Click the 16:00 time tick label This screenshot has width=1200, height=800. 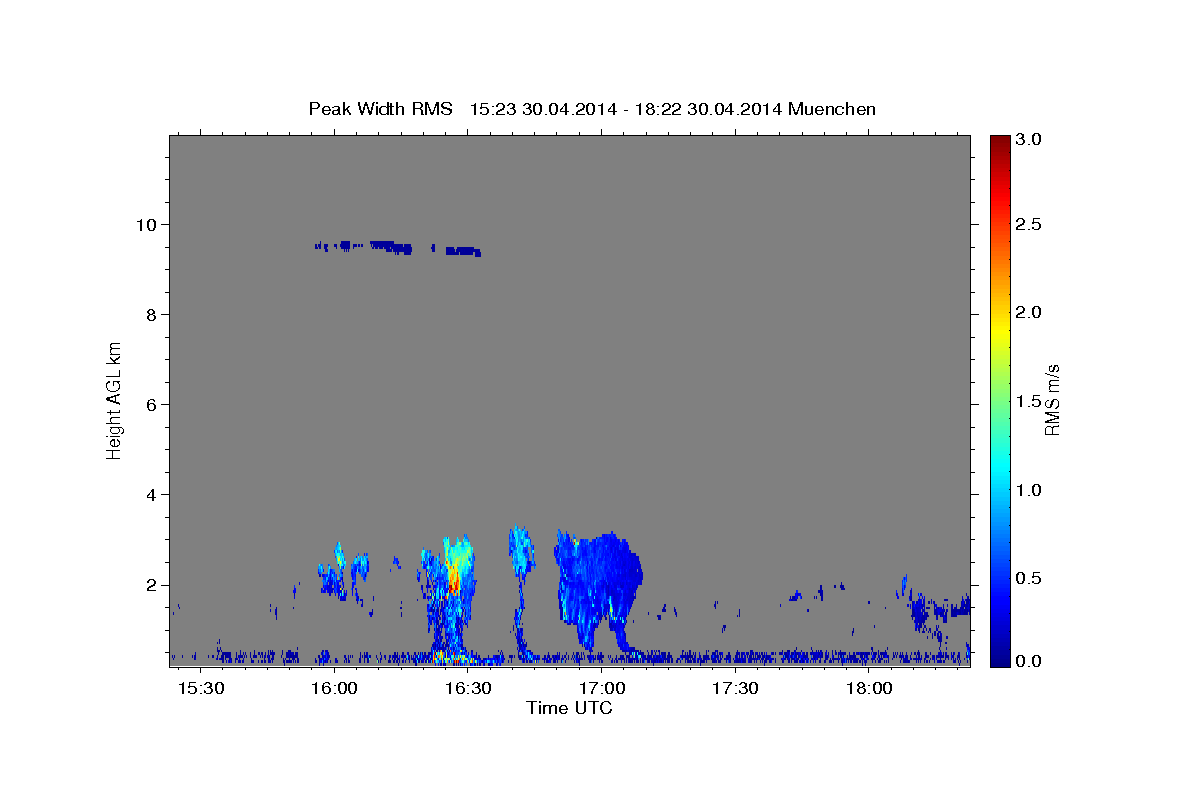tap(335, 688)
